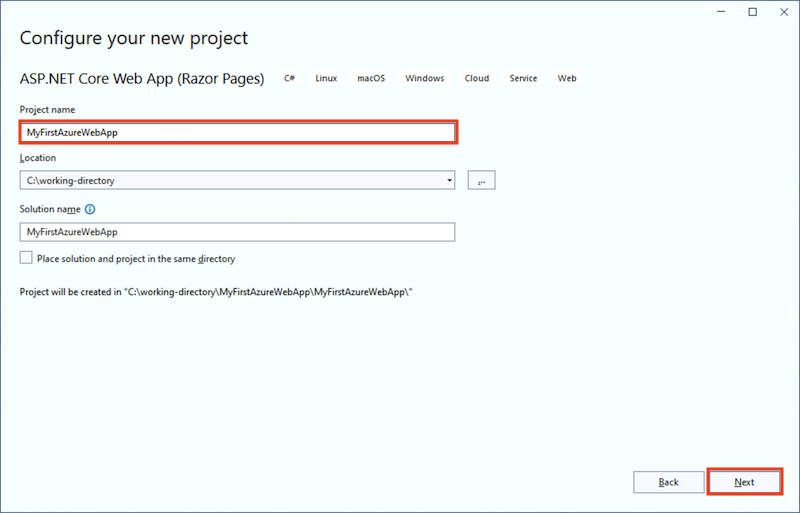The height and width of the screenshot is (513, 800).
Task: Click the Project name label
Action: click(47, 110)
